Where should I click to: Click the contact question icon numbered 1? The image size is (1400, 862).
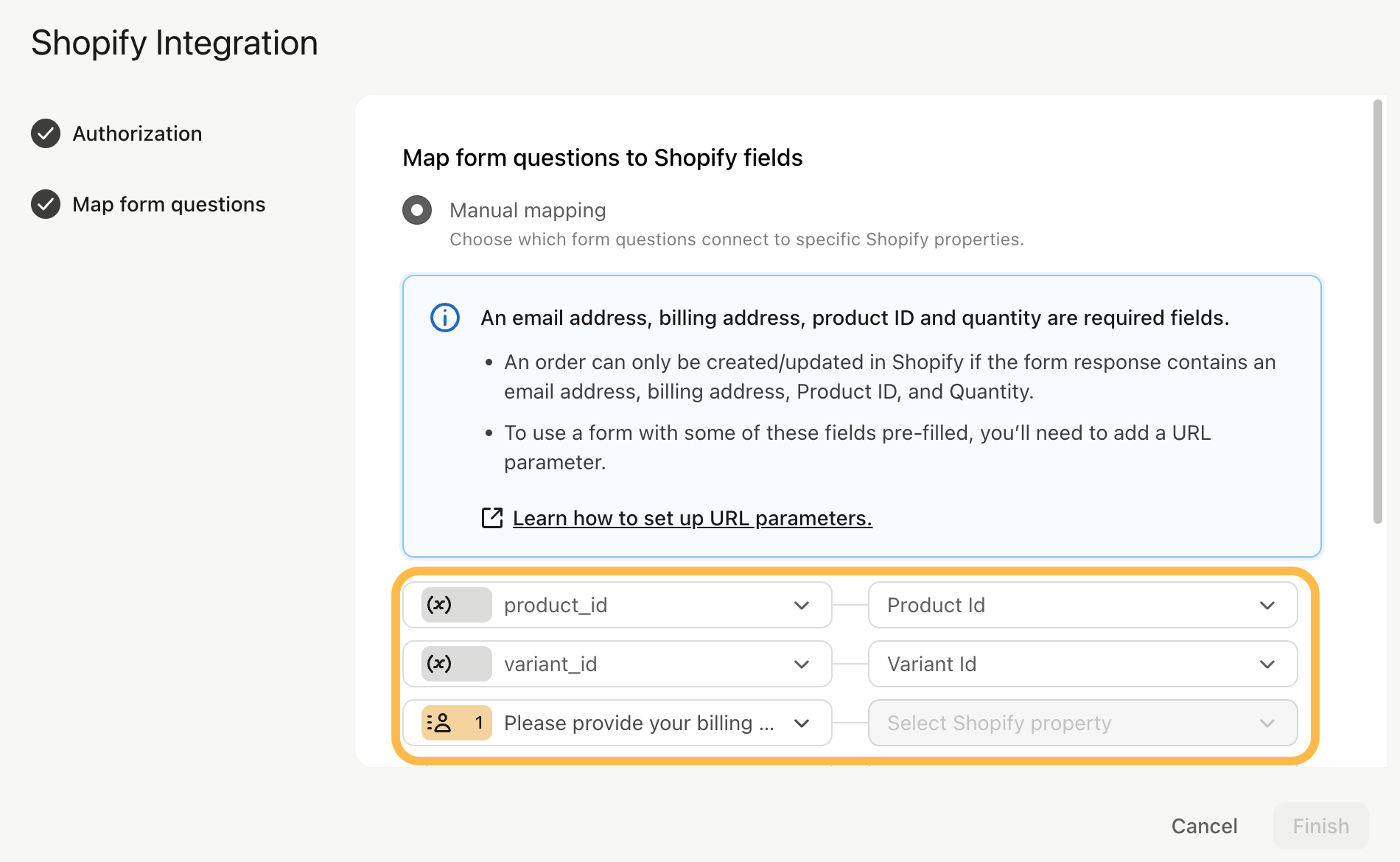[x=456, y=723]
